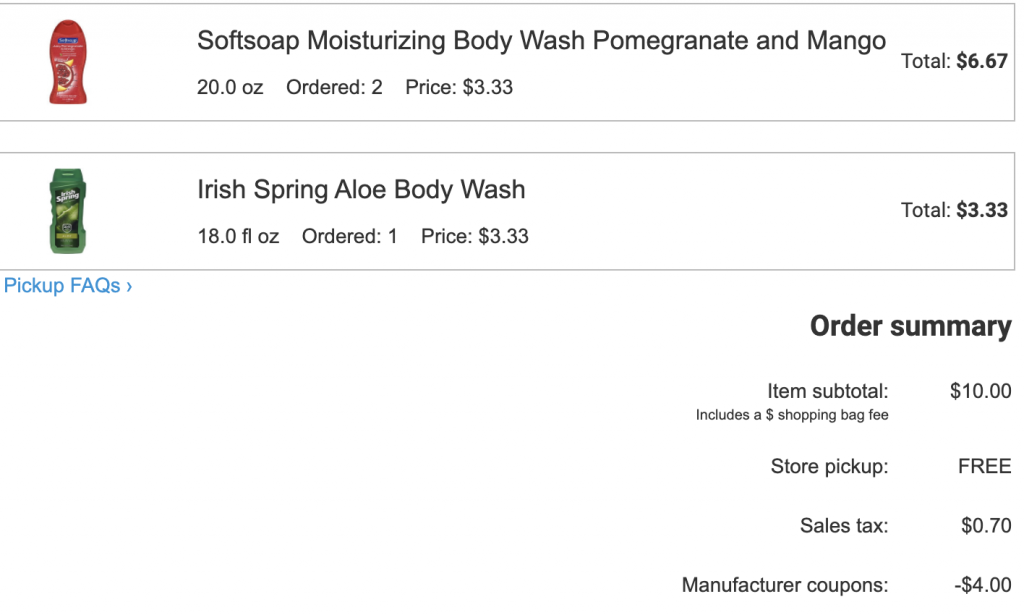Open Softsoap Moisturizing Body Wash product title

point(541,41)
